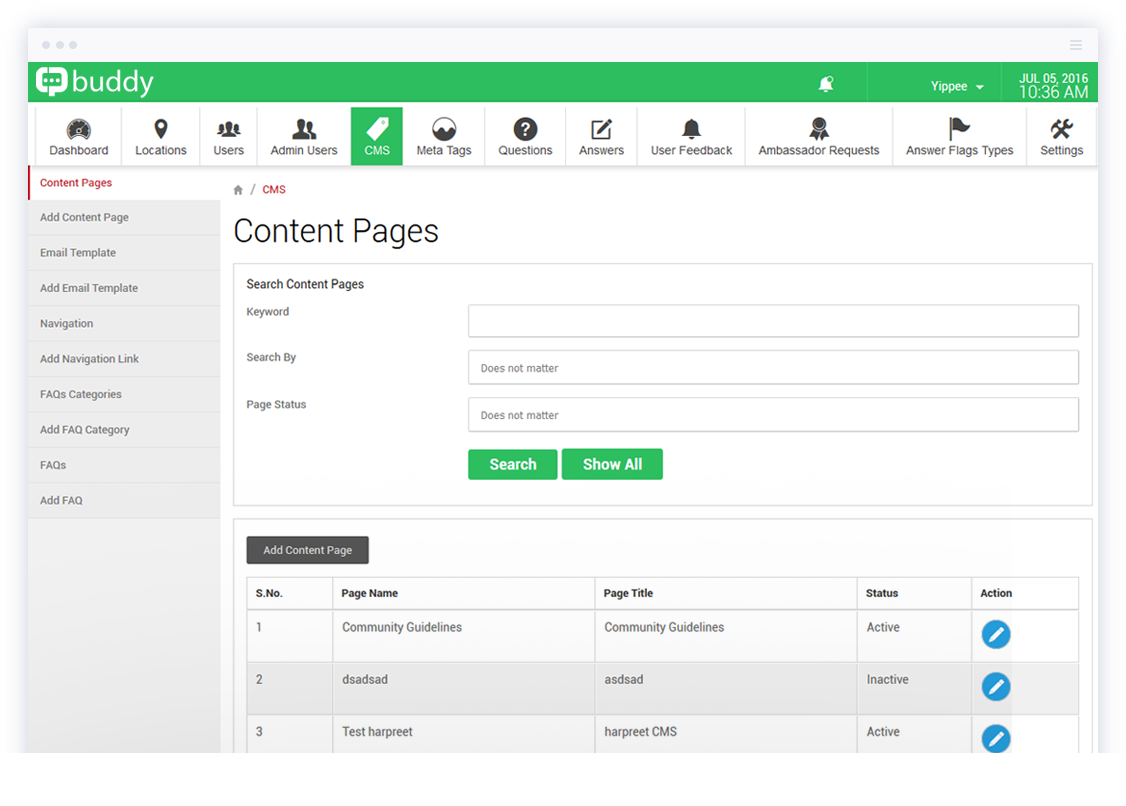This screenshot has width=1126, height=806.
Task: Open the Yippee user menu
Action: pos(957,86)
